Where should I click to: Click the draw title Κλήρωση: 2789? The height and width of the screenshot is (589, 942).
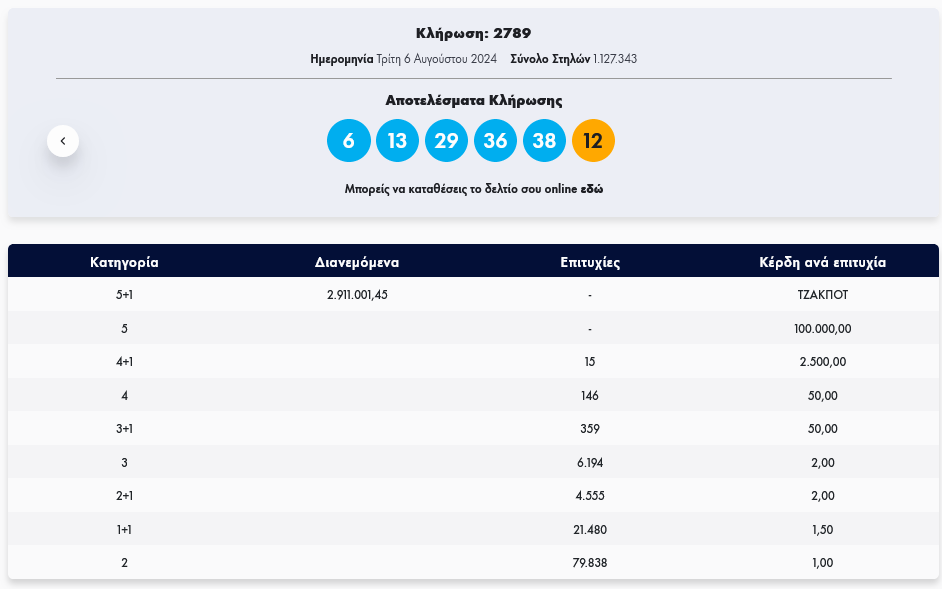click(473, 34)
